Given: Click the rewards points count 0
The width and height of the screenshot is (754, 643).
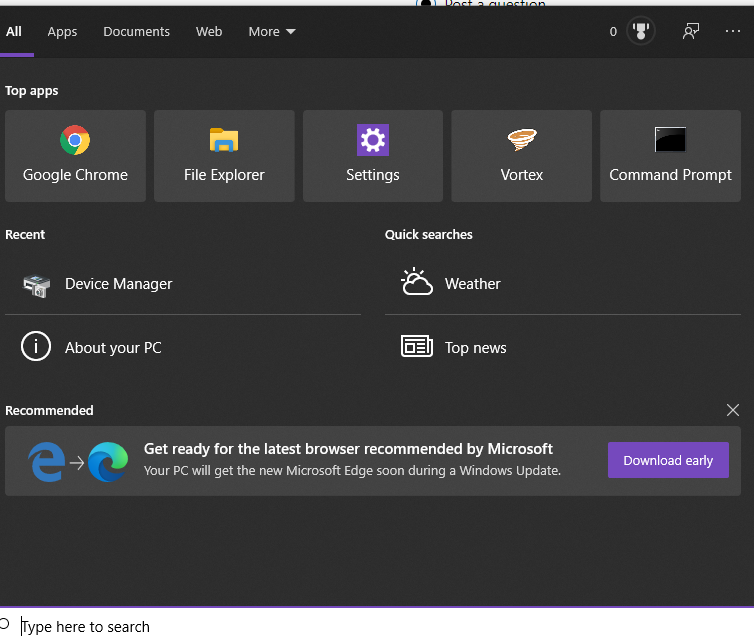Looking at the screenshot, I should click(613, 32).
